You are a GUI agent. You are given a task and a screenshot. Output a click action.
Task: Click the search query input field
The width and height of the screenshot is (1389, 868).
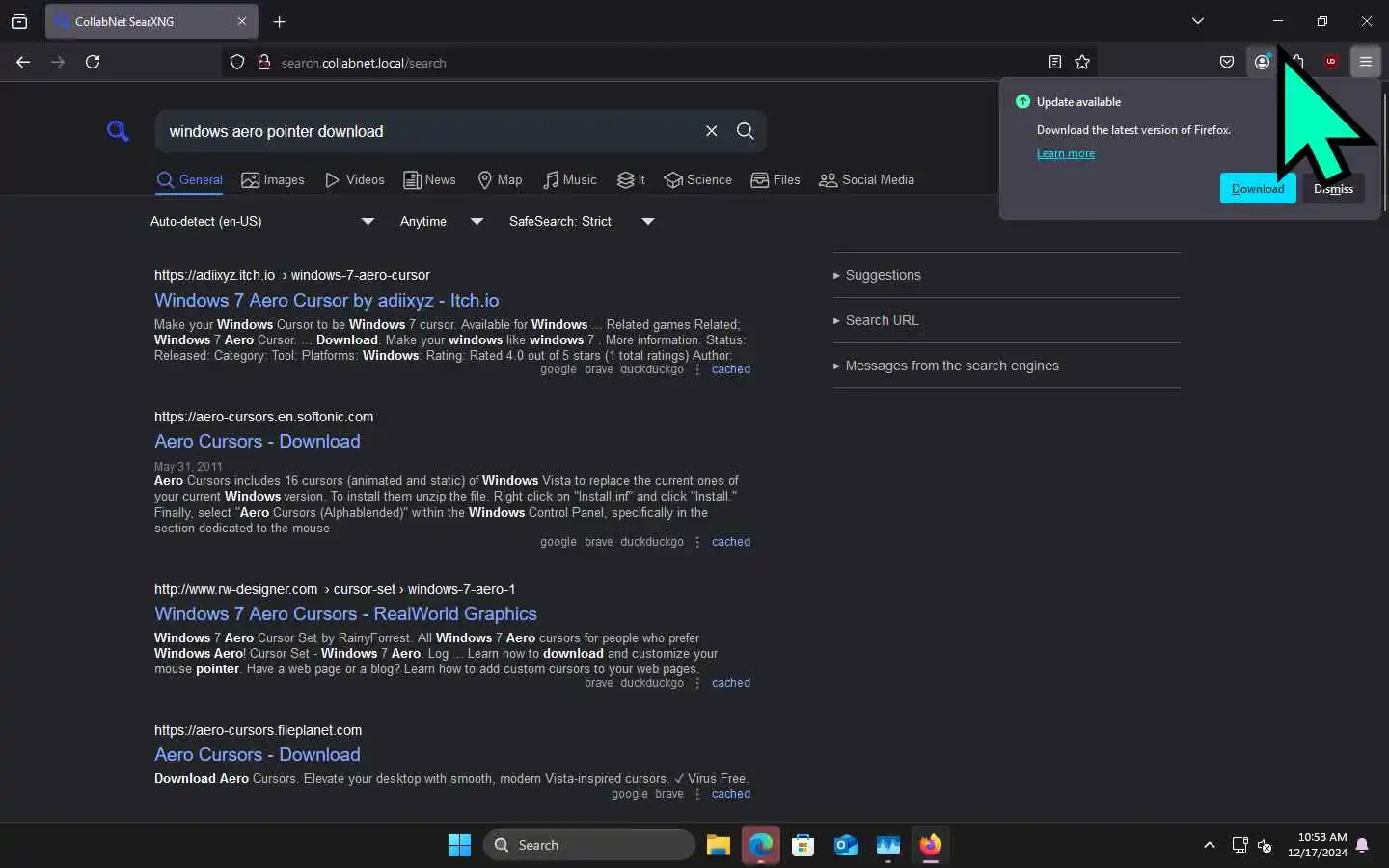click(x=429, y=131)
